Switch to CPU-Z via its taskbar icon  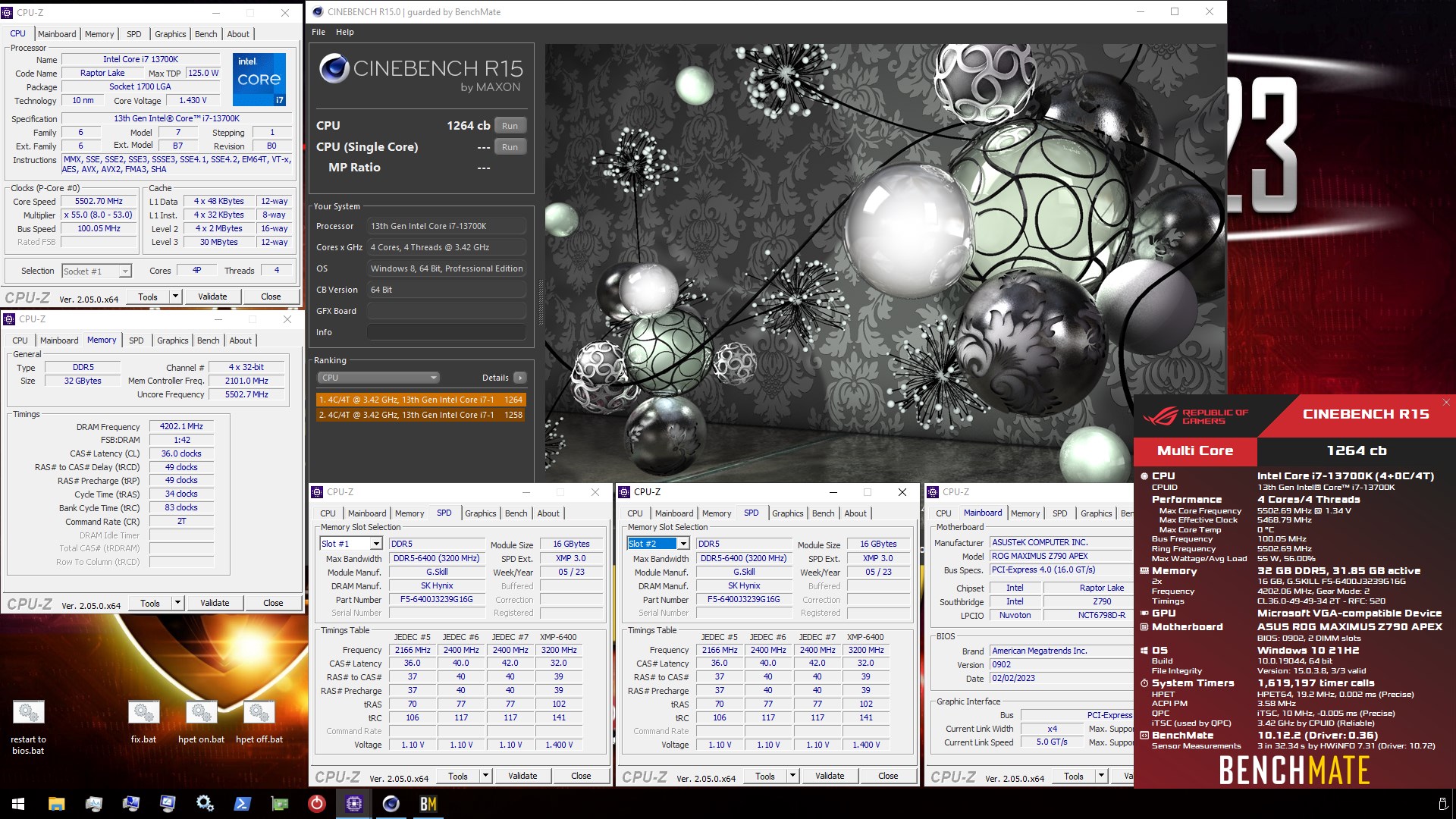pos(353,804)
